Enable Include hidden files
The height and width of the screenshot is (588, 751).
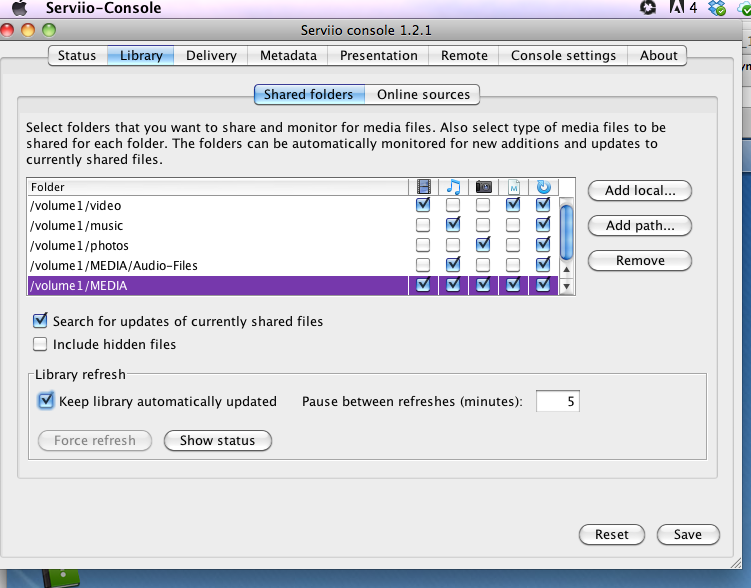tap(40, 344)
